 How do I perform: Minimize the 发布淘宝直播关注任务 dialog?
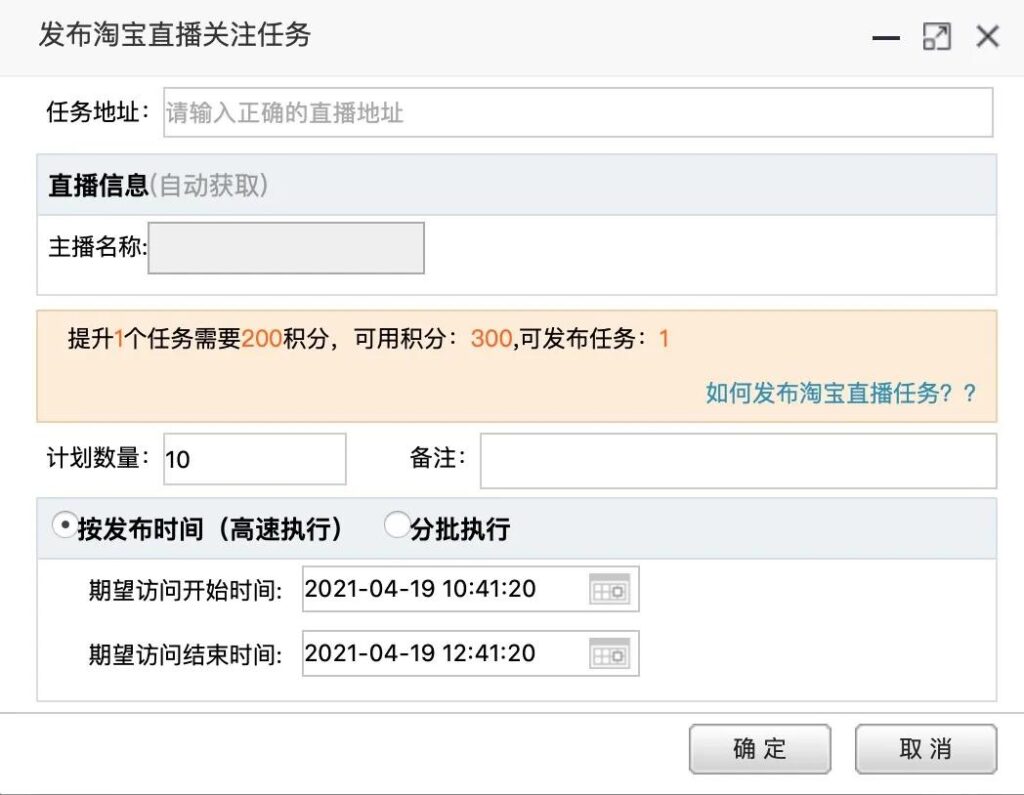pyautogui.click(x=886, y=38)
